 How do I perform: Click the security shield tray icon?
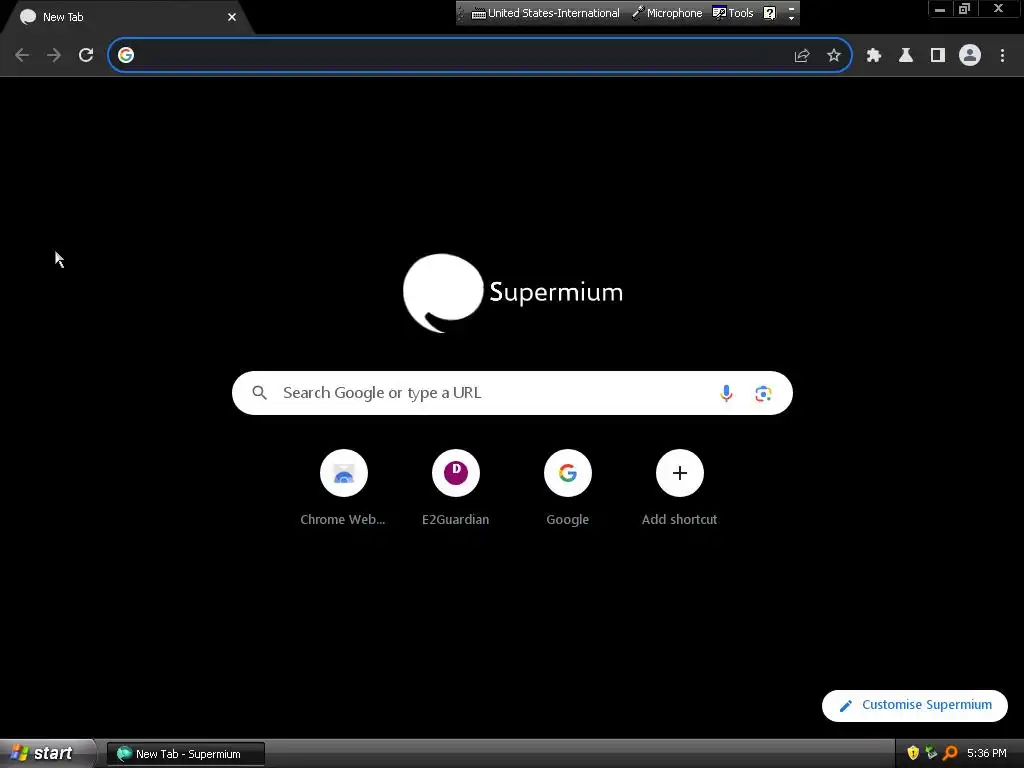[913, 753]
